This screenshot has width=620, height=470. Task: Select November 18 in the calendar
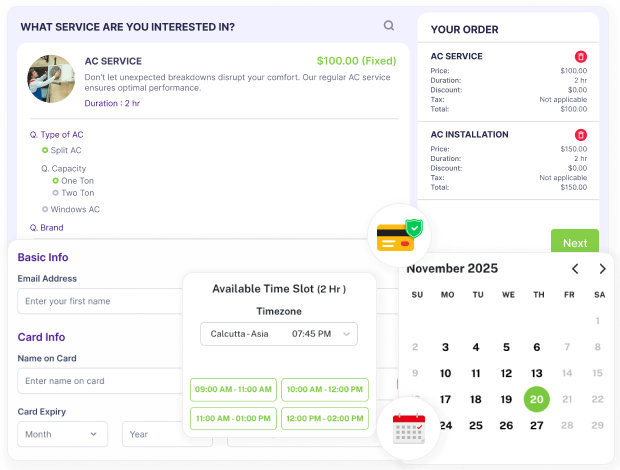pos(476,399)
